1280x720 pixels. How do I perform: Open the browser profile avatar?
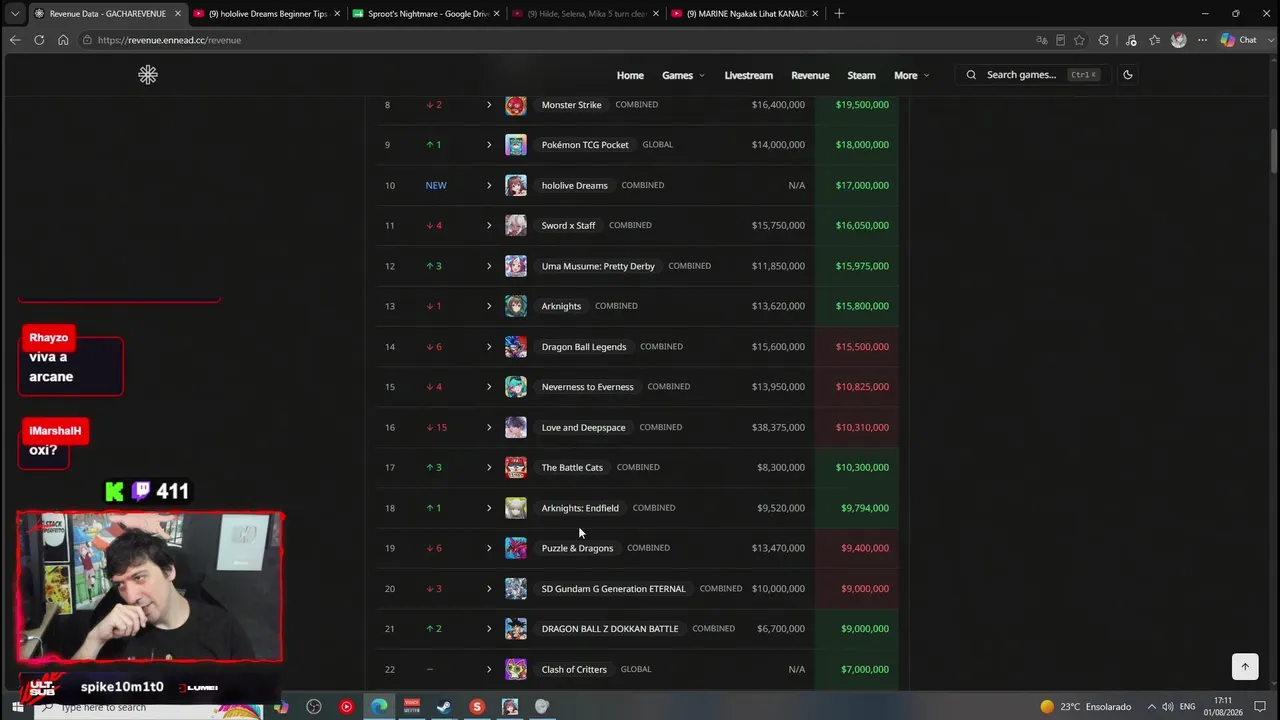pyautogui.click(x=1178, y=40)
